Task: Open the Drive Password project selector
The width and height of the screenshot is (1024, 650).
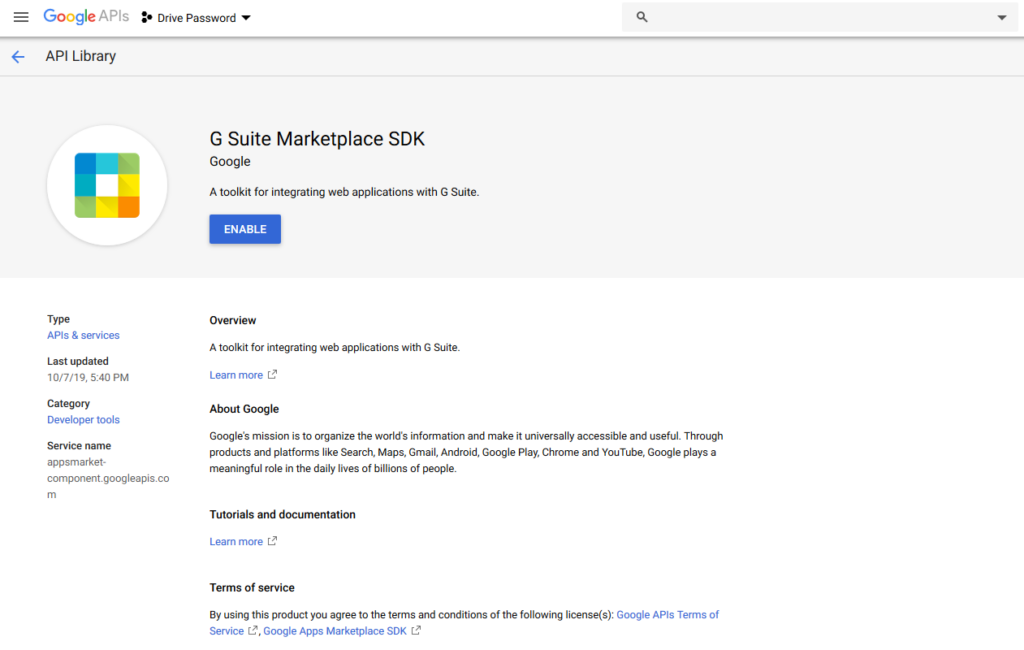Action: point(197,18)
